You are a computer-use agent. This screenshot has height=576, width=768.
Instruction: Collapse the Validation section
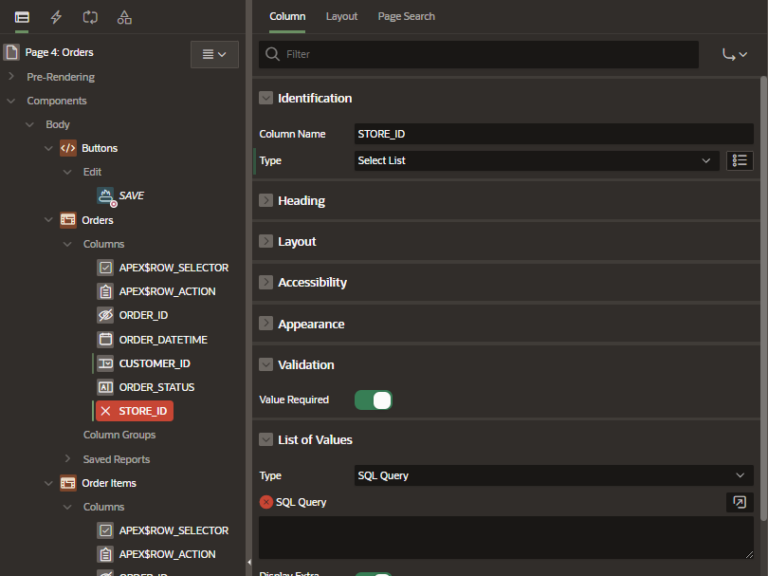coord(266,365)
